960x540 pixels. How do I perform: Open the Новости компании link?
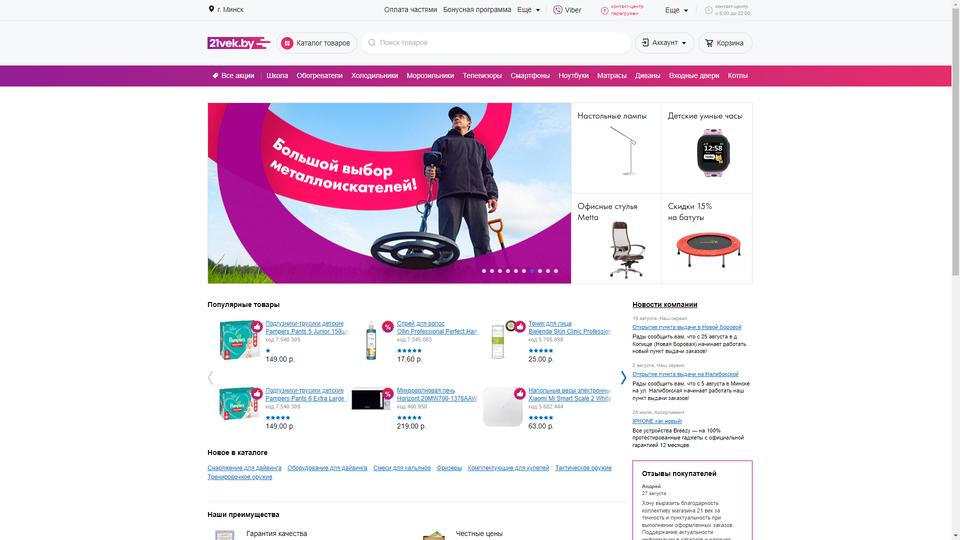pos(664,304)
